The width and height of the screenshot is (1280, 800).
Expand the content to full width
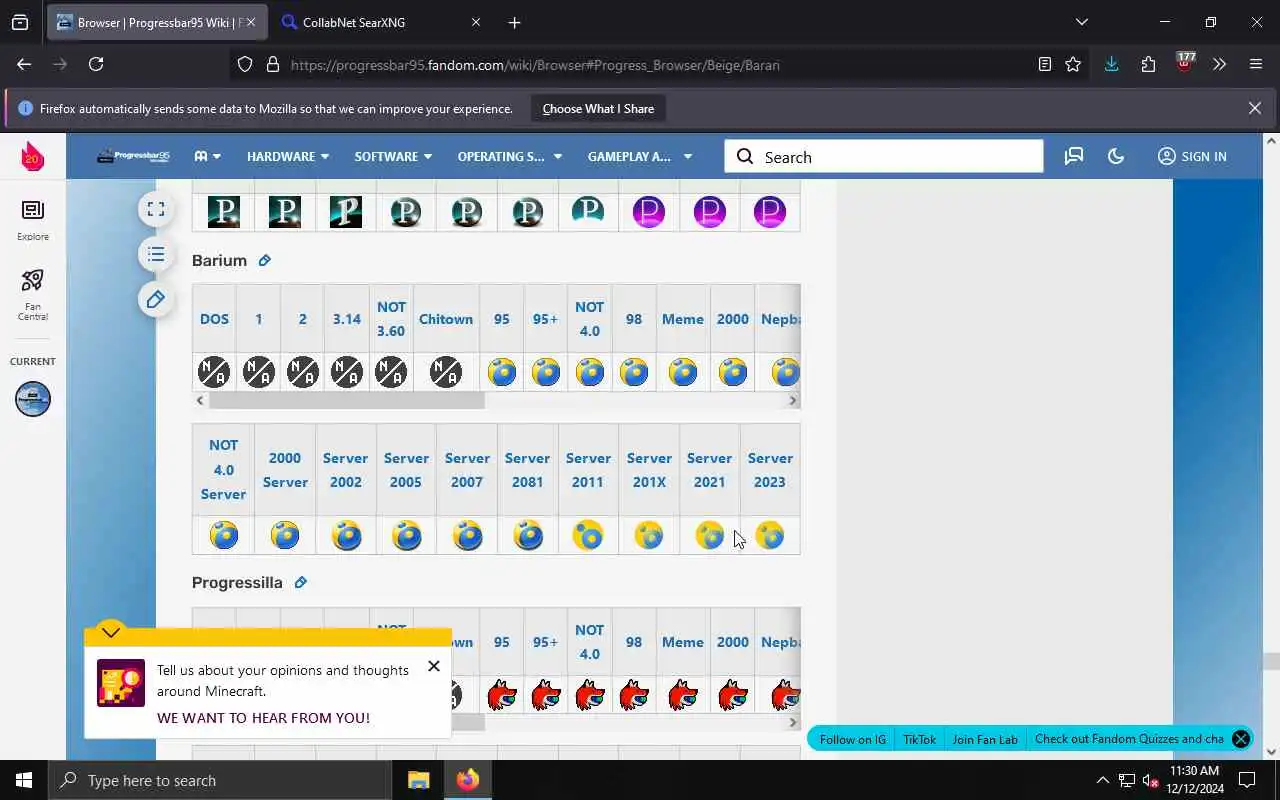(156, 209)
